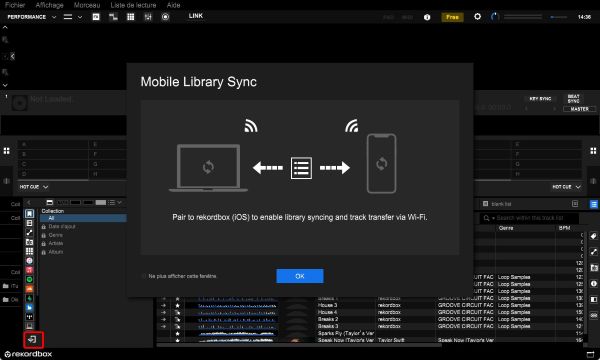
Task: Click the 'Breaks 3' track row
Action: 328,326
